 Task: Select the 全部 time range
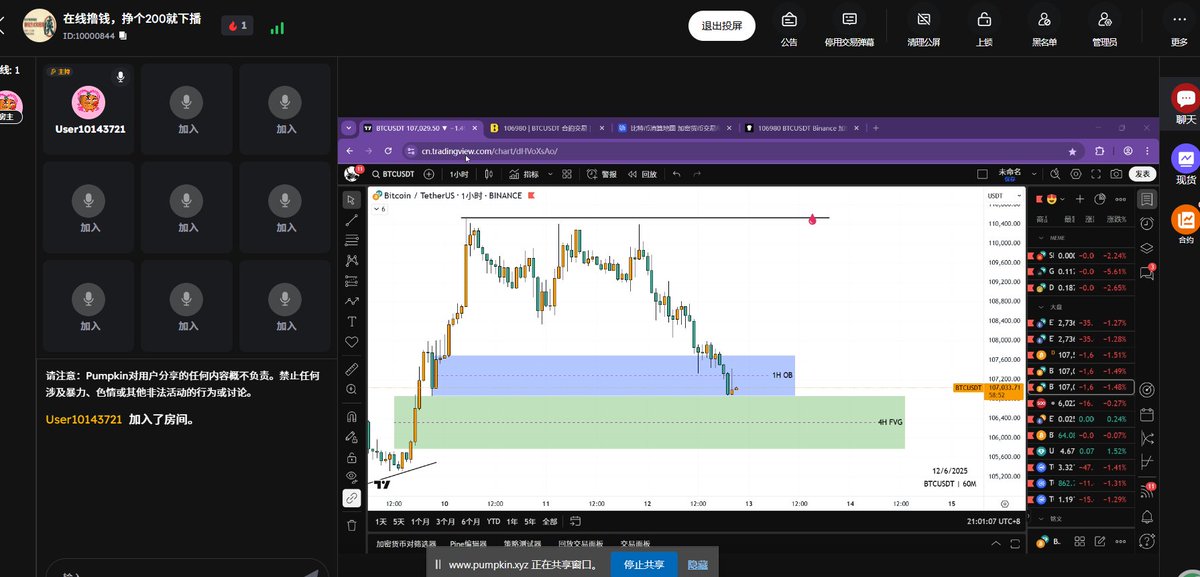coord(549,521)
